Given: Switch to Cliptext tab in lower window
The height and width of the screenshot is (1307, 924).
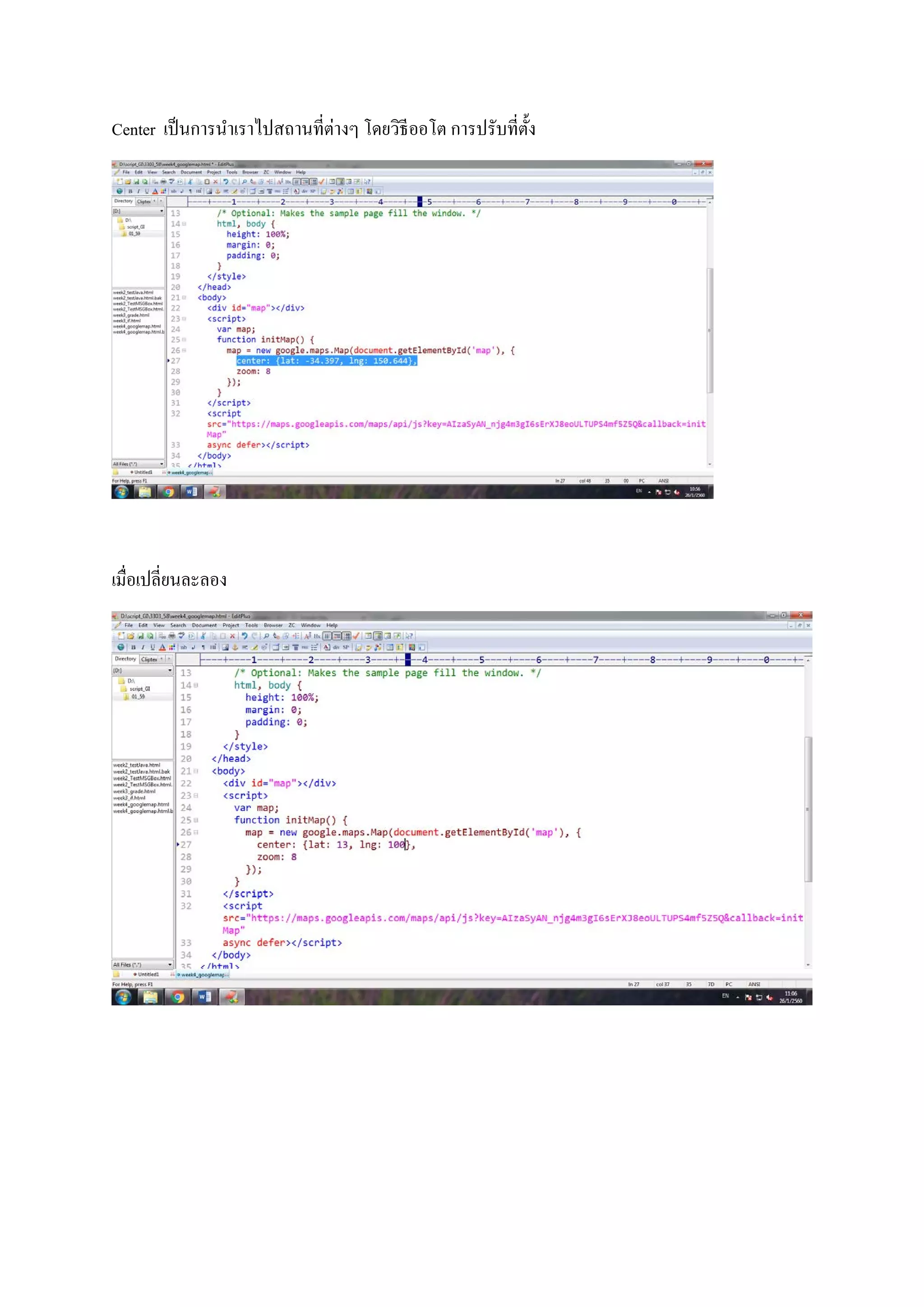Looking at the screenshot, I should pyautogui.click(x=150, y=659).
